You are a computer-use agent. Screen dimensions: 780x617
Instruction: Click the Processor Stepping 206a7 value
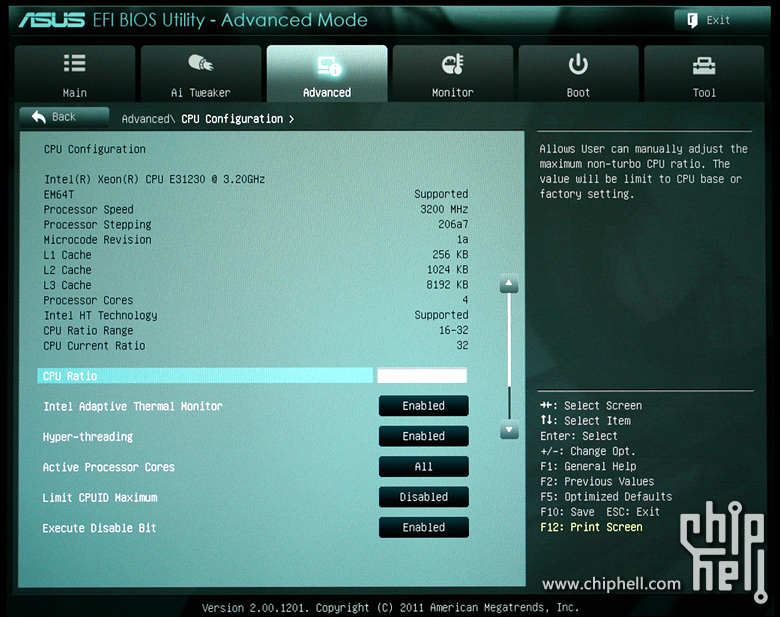453,224
